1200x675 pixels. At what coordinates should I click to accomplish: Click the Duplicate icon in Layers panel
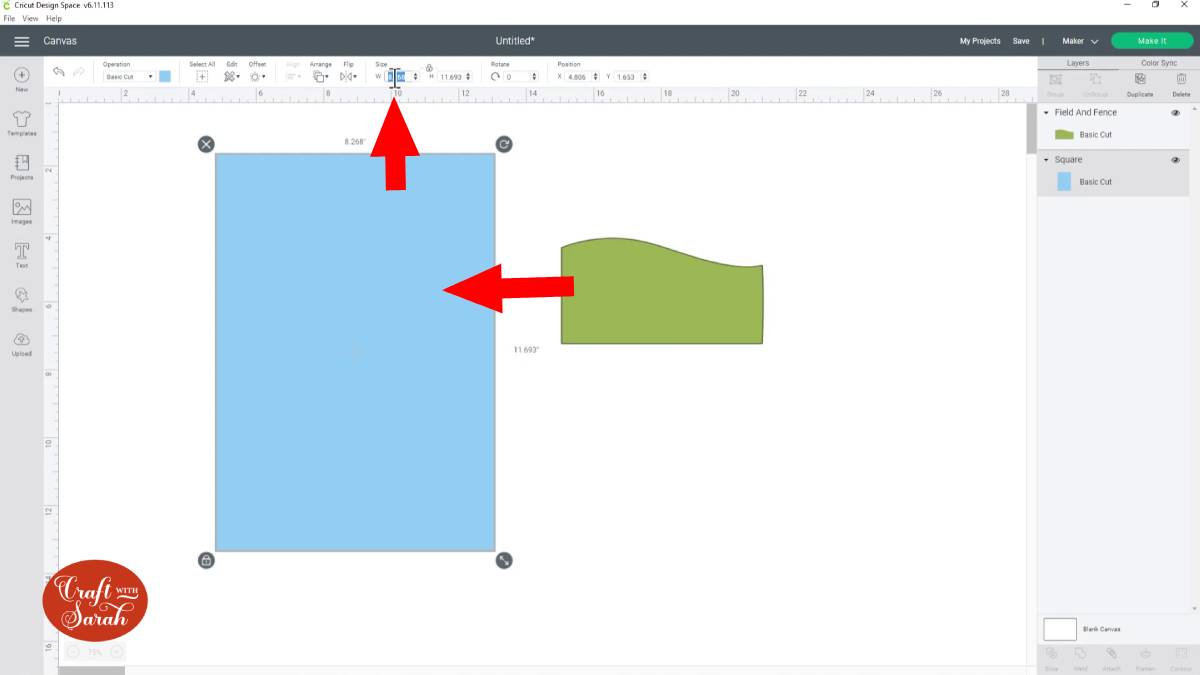pos(1140,79)
